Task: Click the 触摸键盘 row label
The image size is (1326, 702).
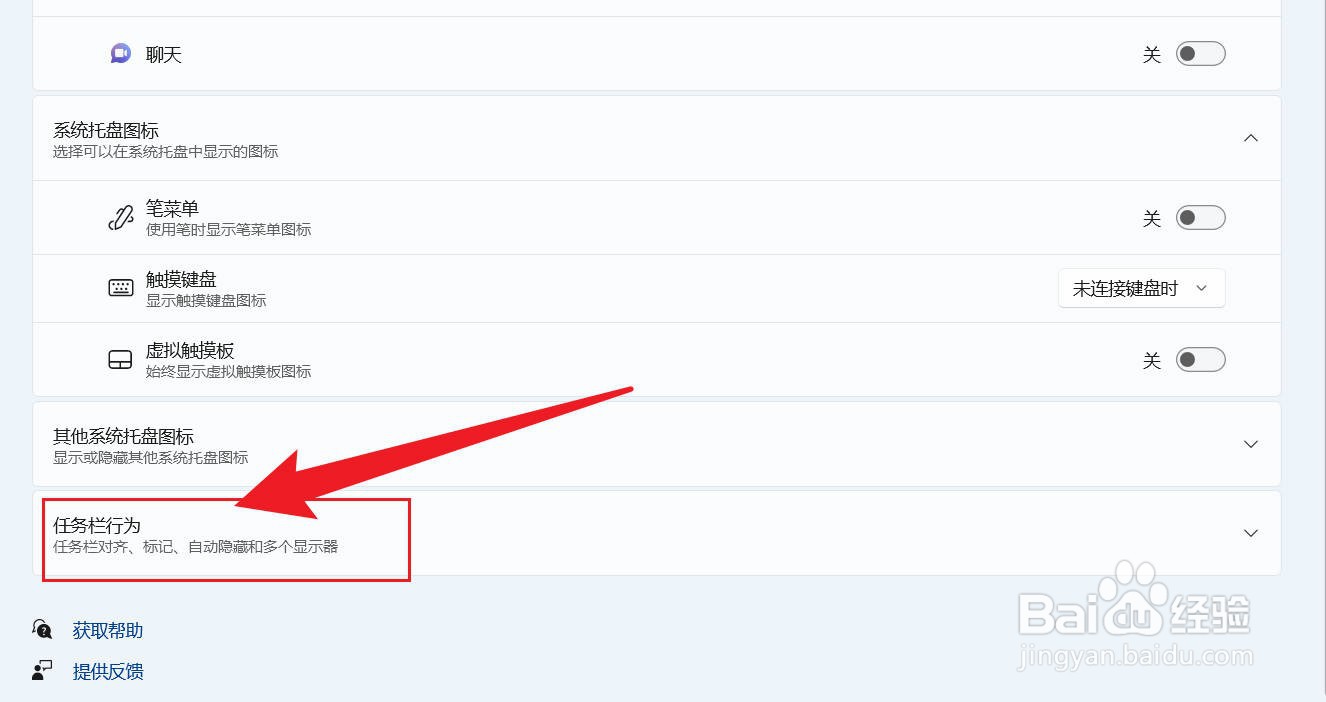Action: point(181,279)
